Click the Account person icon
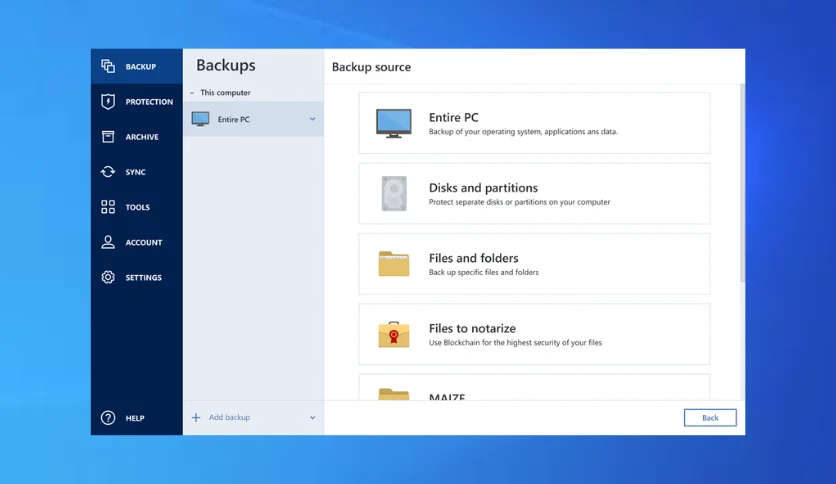The width and height of the screenshot is (836, 484). pyautogui.click(x=108, y=242)
